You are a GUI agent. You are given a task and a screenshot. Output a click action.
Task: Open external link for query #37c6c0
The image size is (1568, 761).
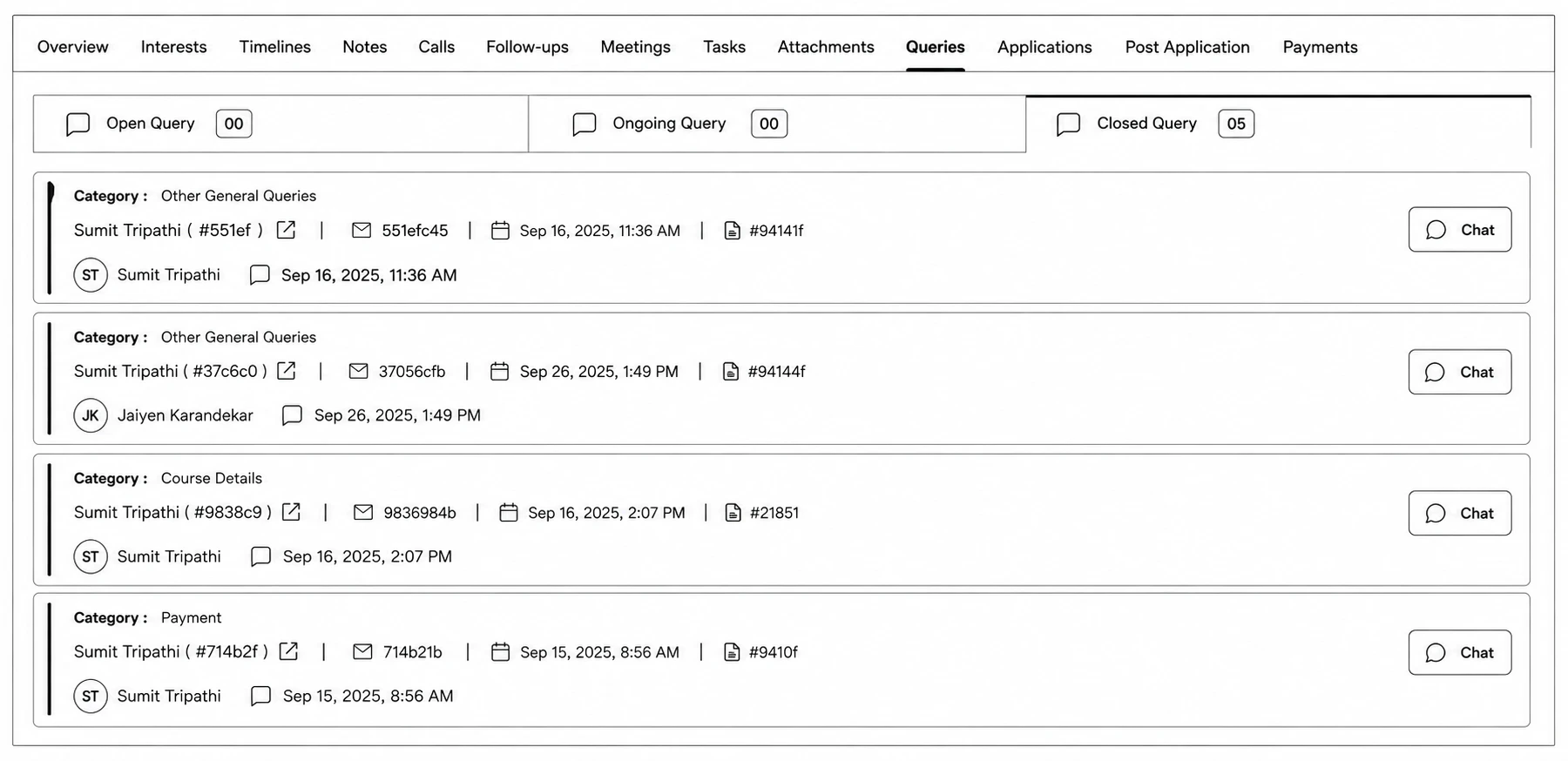(x=286, y=371)
